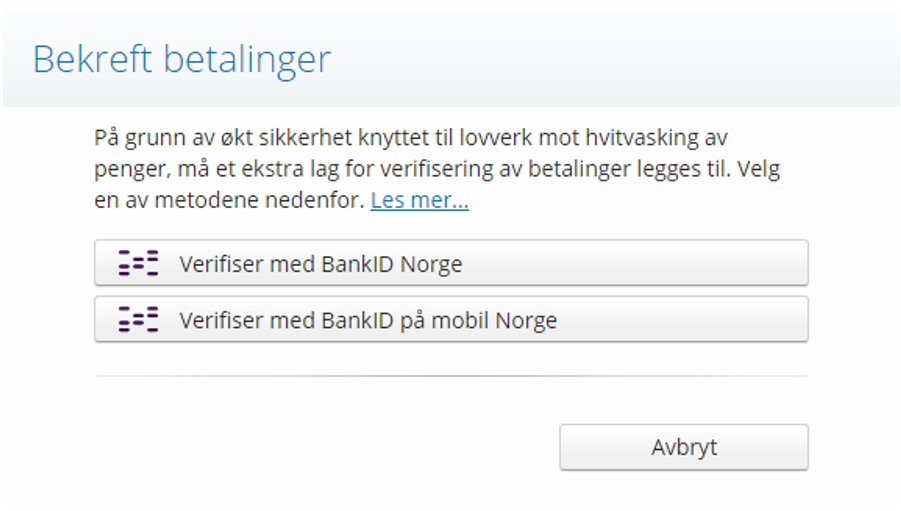Click the "Bekreft betalinger" heading
The width and height of the screenshot is (901, 511).
(x=181, y=60)
